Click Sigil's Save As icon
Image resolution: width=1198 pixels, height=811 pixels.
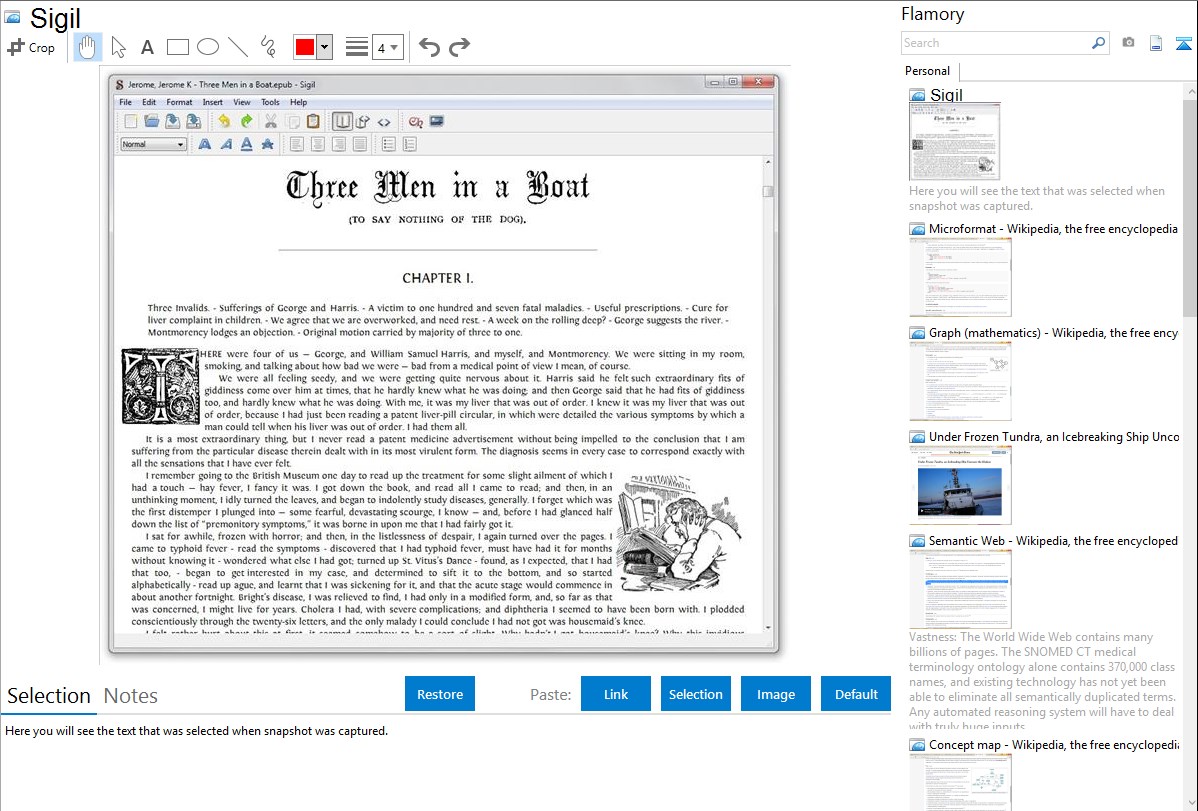coord(193,122)
